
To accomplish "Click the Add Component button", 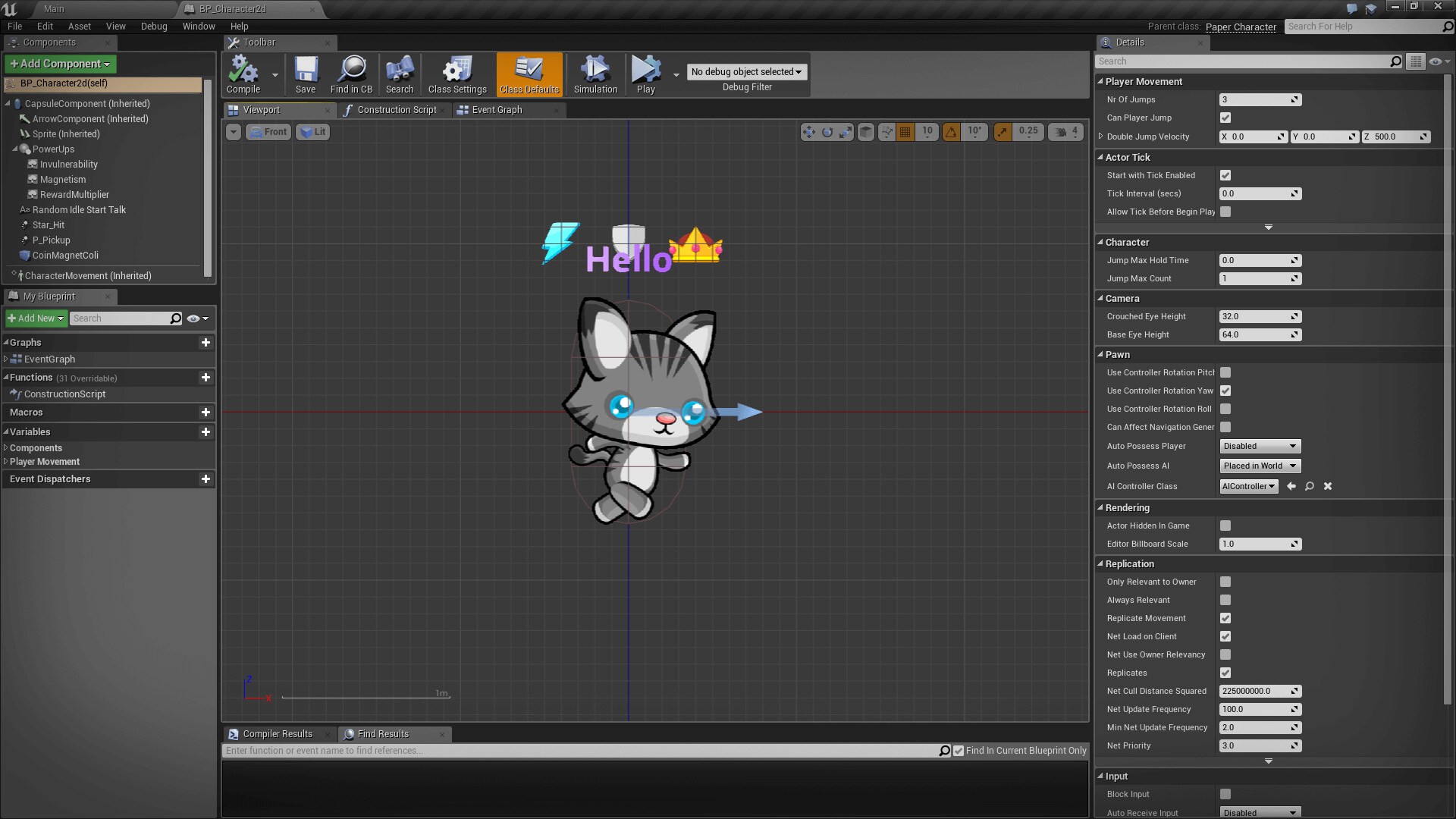I will (x=60, y=64).
